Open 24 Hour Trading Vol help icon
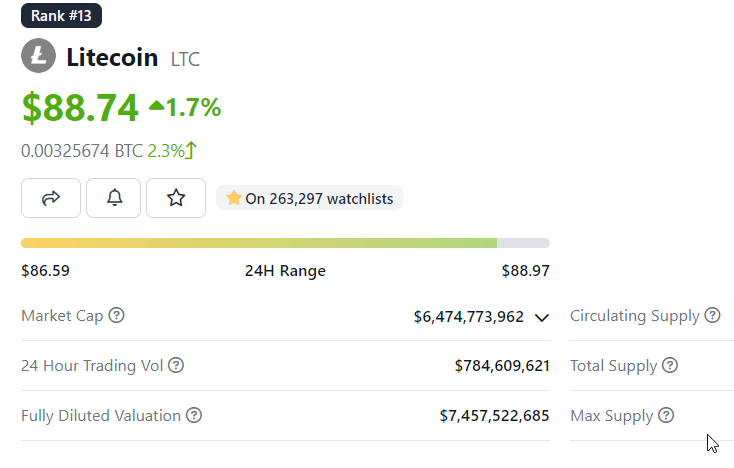The width and height of the screenshot is (734, 468). coord(176,365)
